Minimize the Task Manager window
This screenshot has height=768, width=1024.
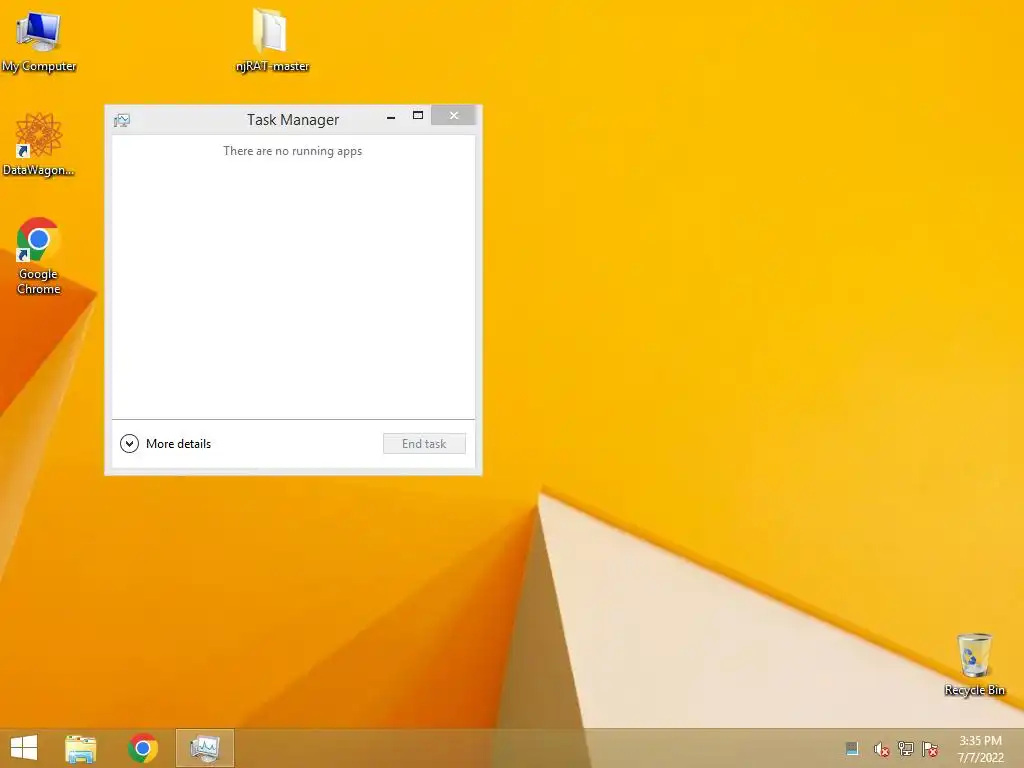click(x=391, y=116)
